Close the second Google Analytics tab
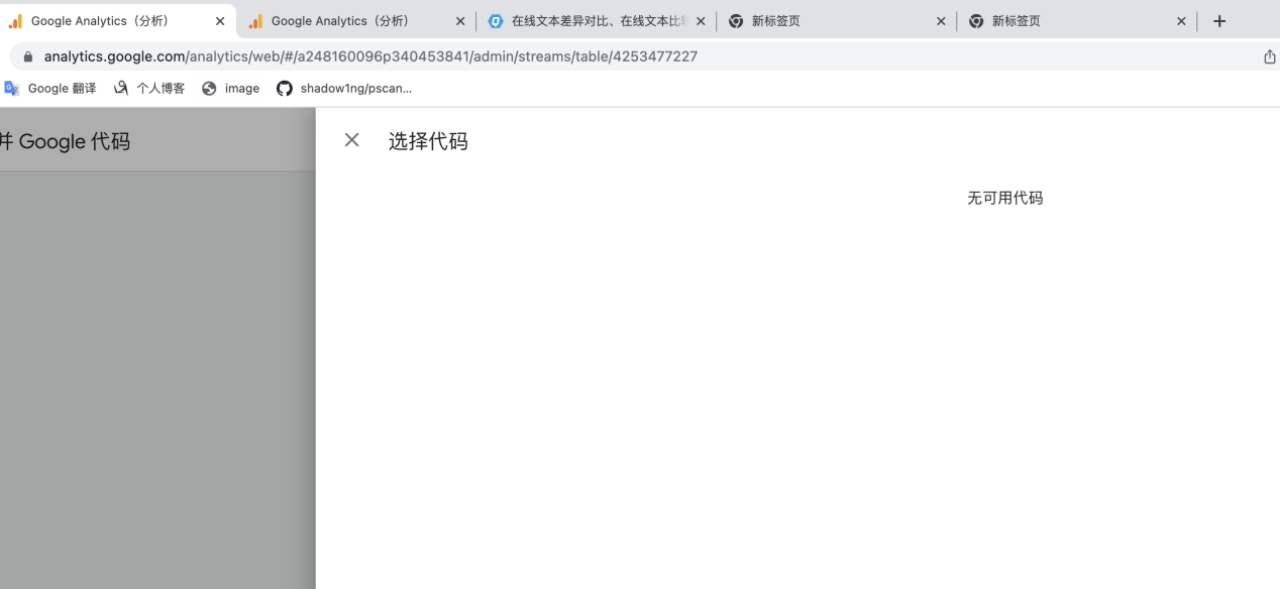The image size is (1280, 589). point(460,21)
